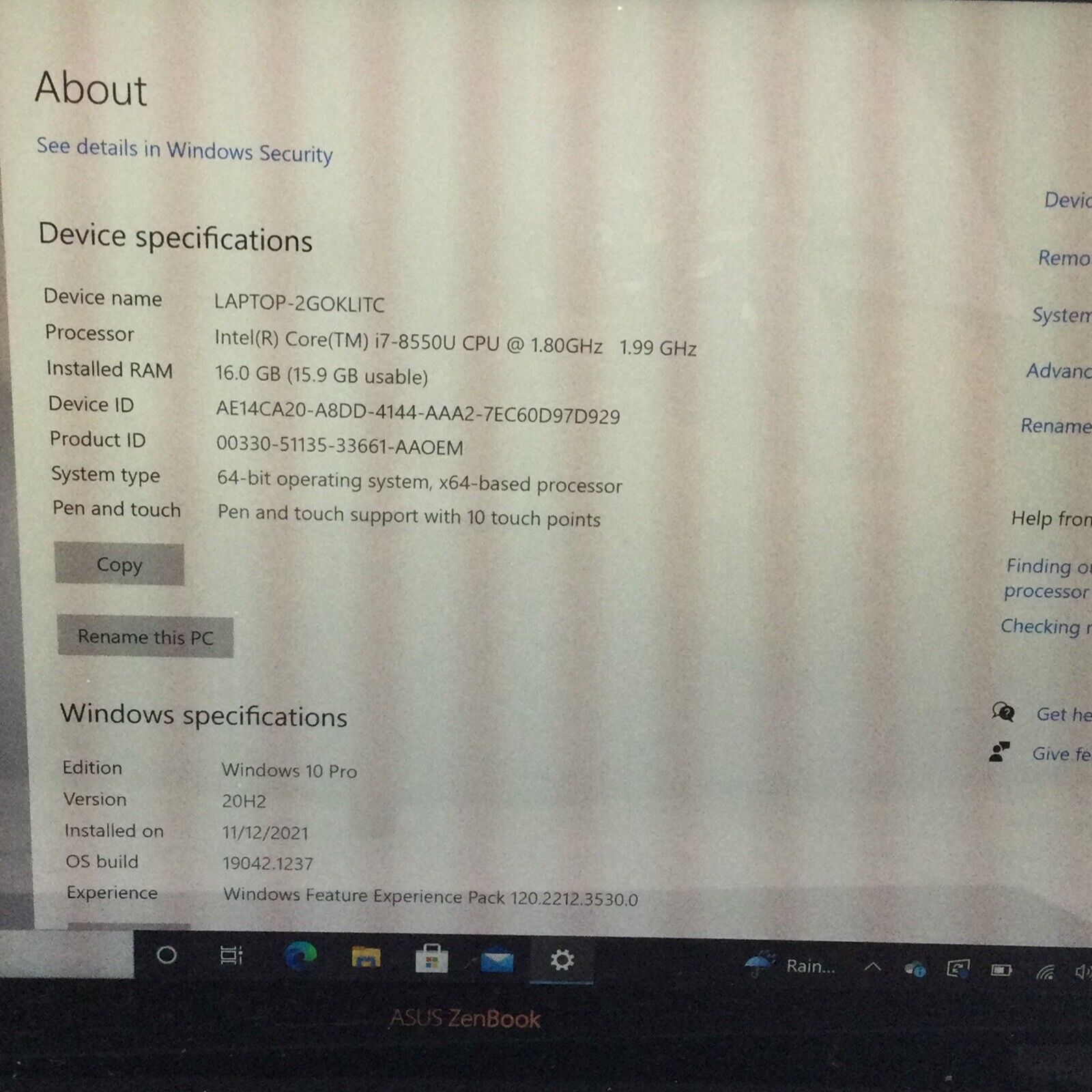1092x1092 pixels.
Task: Click the Windows specifications heading
Action: [x=204, y=715]
